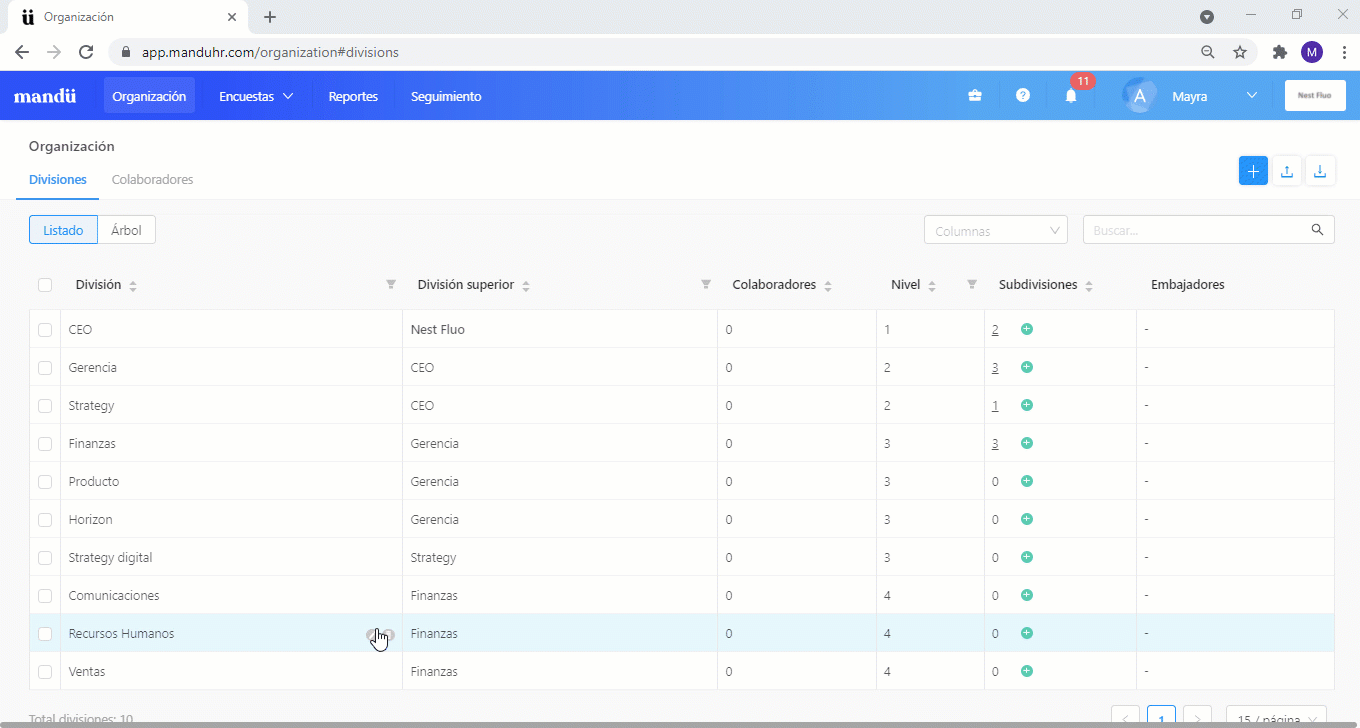Open a new browser tab
The height and width of the screenshot is (728, 1360).
point(270,17)
